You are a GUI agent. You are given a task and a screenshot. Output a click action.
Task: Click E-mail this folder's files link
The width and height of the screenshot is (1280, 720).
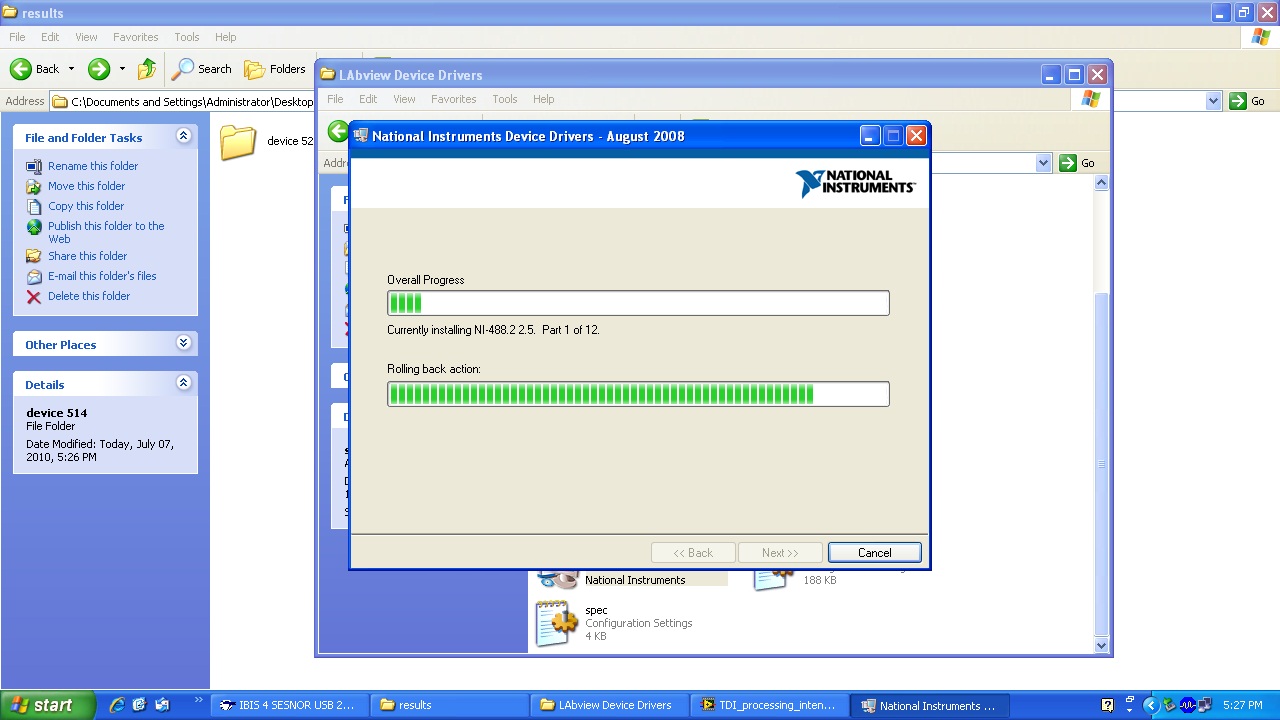(102, 276)
